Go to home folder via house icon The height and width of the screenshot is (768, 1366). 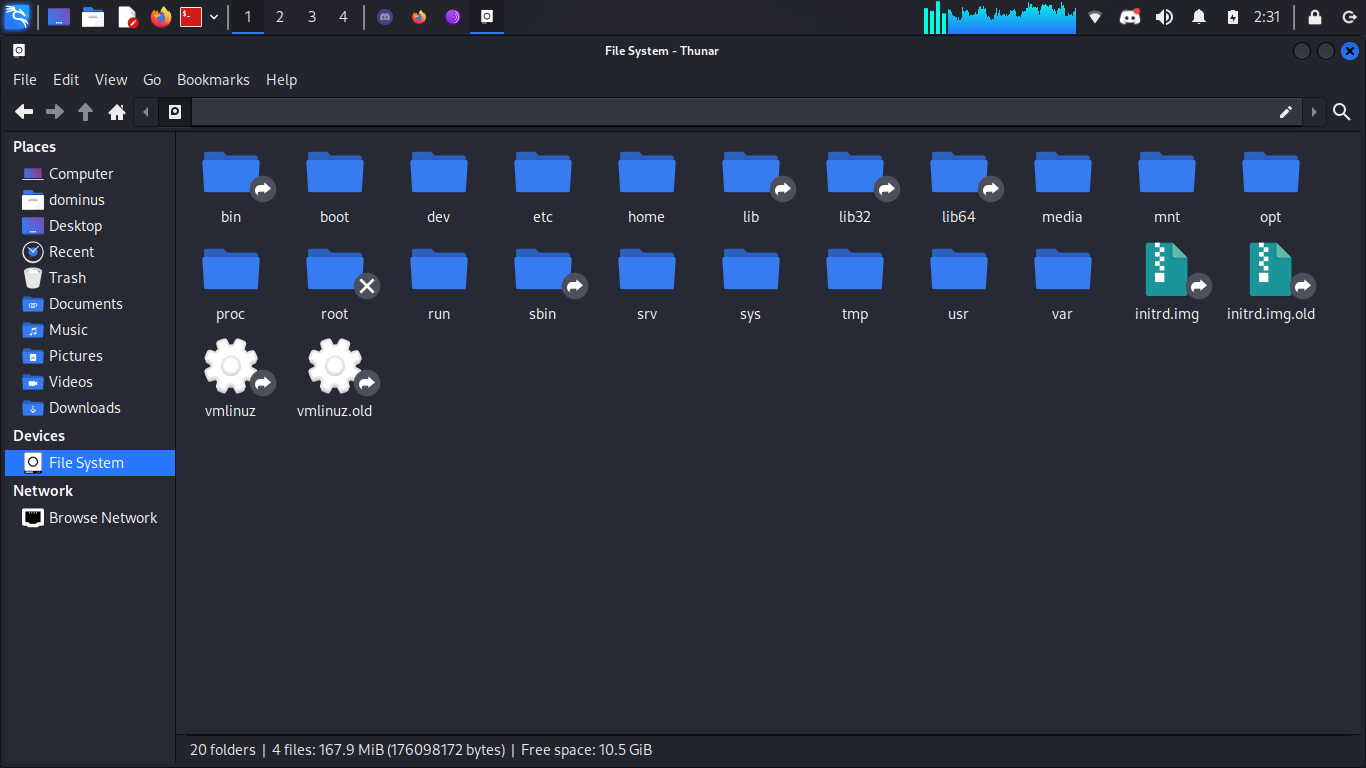pyautogui.click(x=117, y=112)
